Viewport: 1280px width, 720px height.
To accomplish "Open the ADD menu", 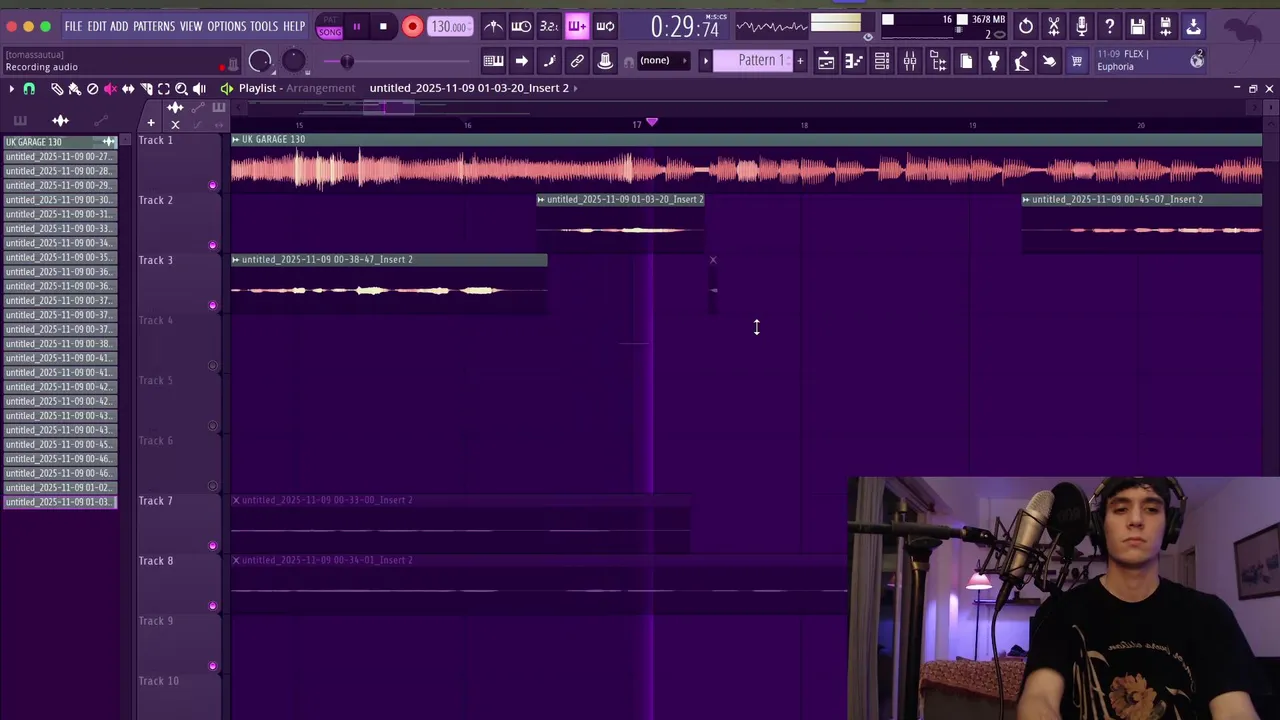I will point(119,26).
